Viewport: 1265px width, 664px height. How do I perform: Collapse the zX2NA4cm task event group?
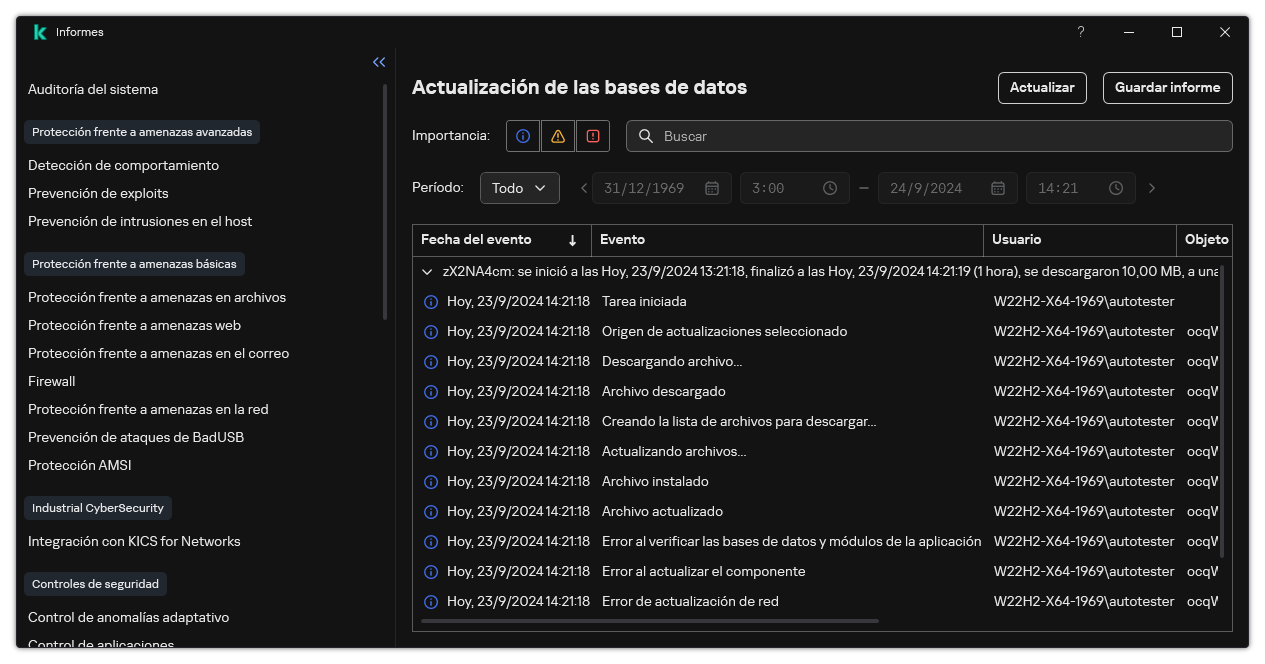point(427,271)
